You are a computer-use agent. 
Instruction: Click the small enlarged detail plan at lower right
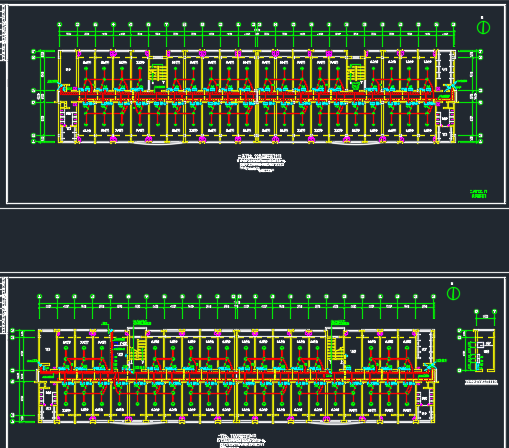click(477, 349)
